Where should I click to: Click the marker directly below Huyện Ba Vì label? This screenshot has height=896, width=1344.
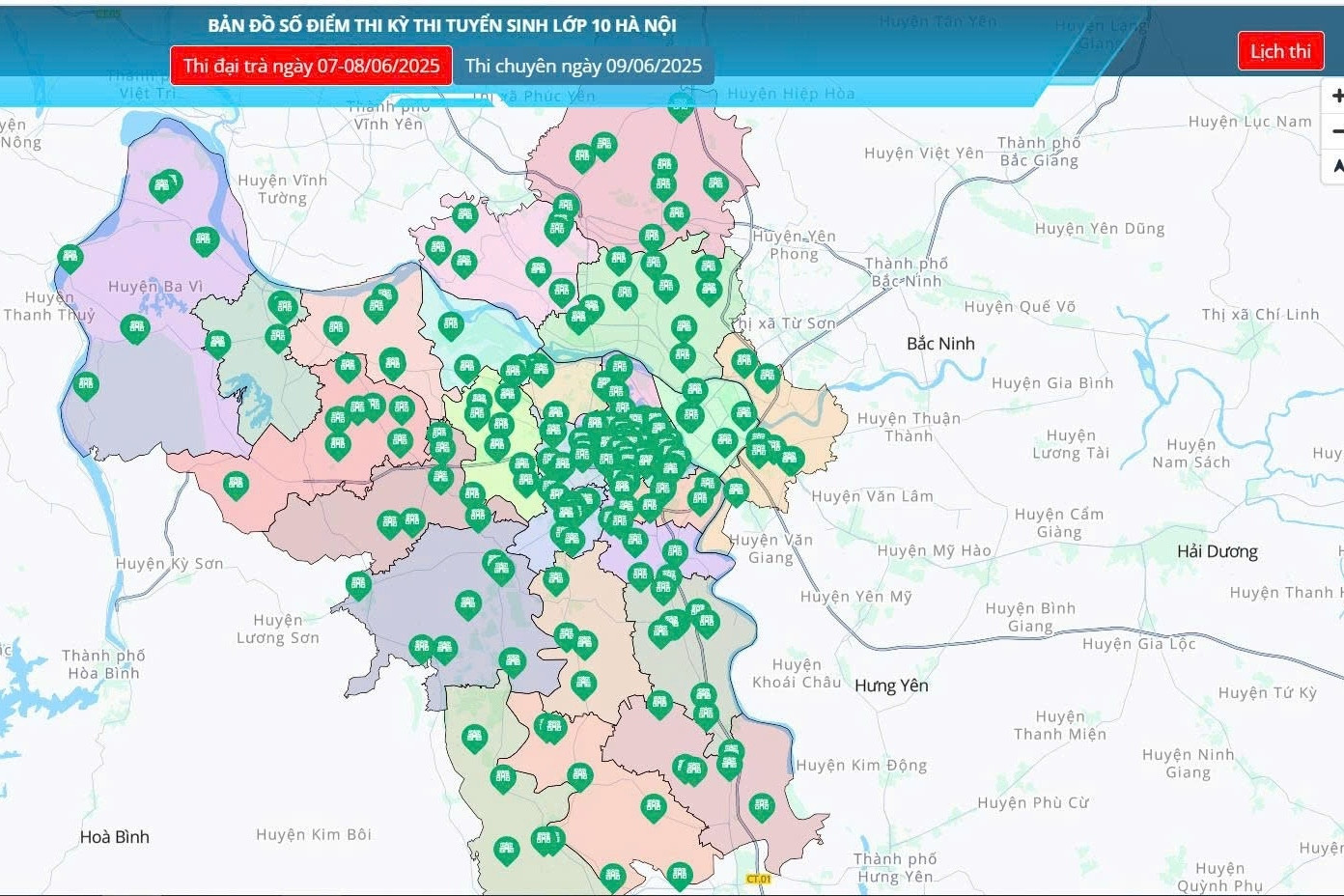(135, 327)
